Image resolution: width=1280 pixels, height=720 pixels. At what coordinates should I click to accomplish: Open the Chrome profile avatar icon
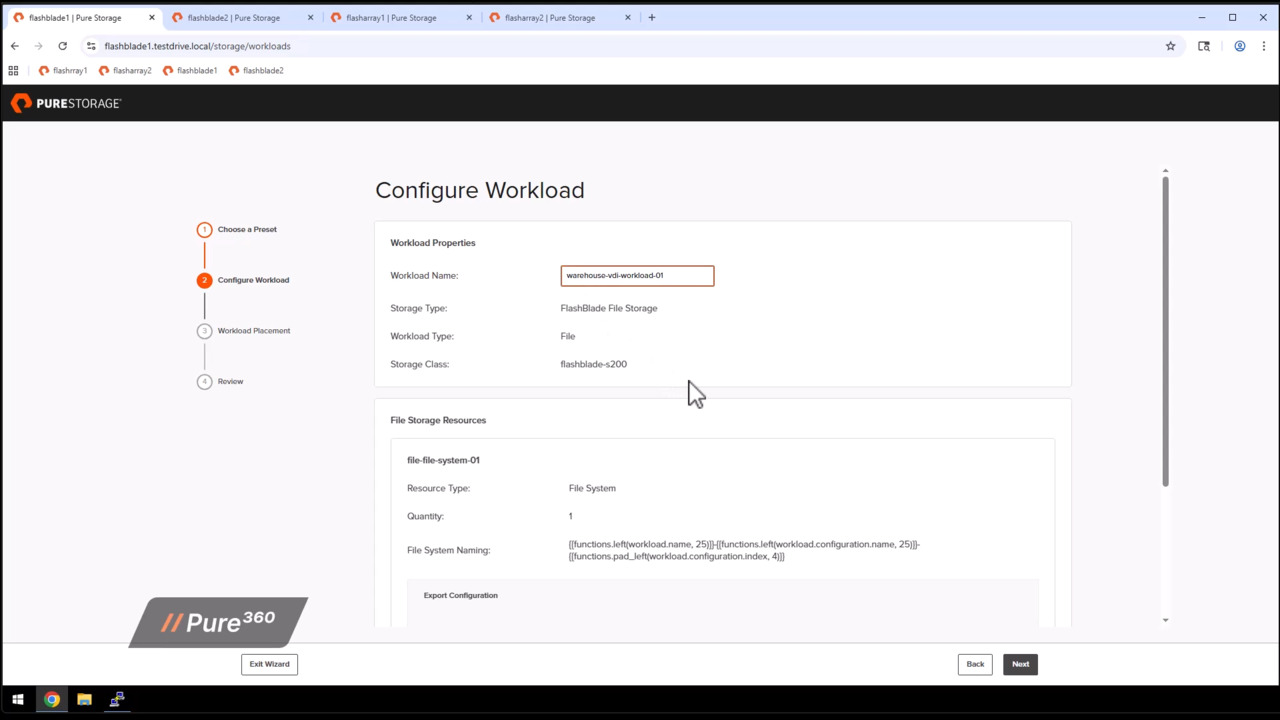point(1239,46)
